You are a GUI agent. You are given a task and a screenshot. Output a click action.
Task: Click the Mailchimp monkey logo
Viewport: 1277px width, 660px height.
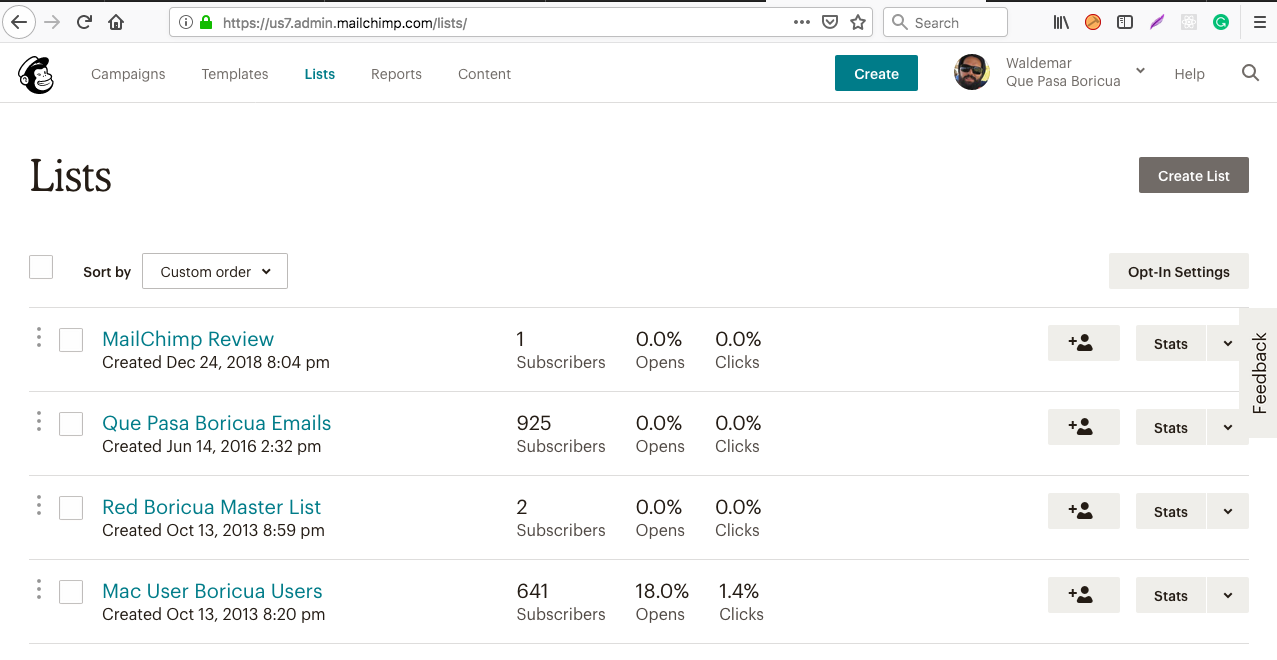[x=36, y=75]
